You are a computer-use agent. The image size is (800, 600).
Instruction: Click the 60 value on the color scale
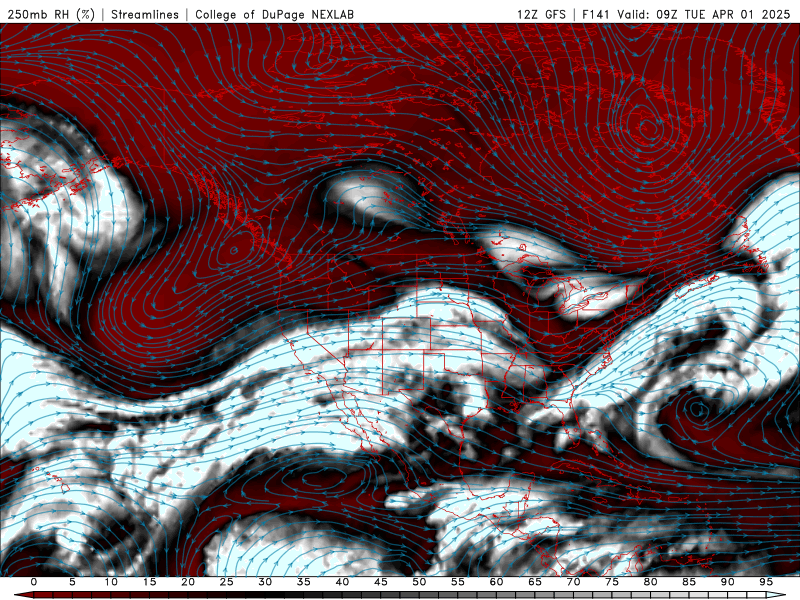pos(496,582)
